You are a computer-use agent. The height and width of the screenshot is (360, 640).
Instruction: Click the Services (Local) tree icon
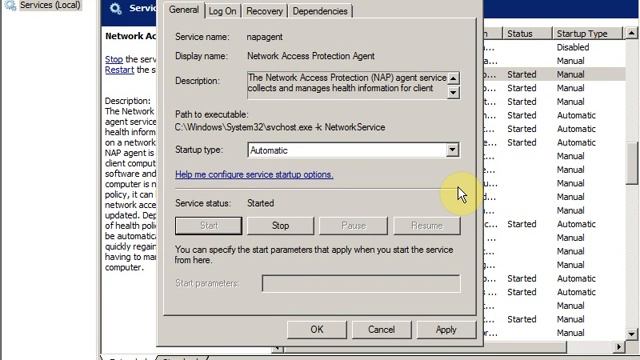click(10, 5)
